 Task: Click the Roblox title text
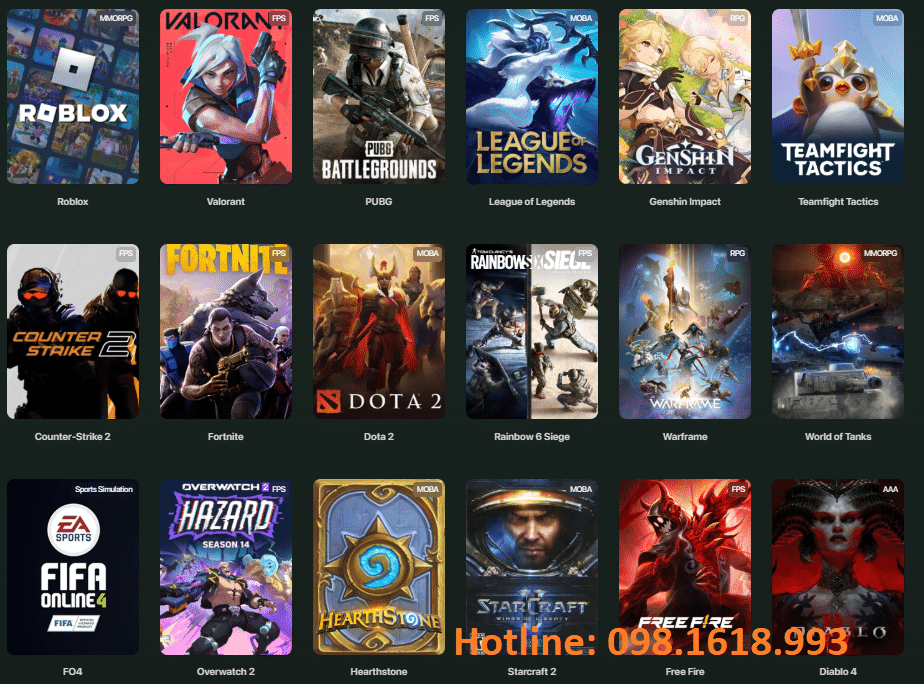[72, 201]
